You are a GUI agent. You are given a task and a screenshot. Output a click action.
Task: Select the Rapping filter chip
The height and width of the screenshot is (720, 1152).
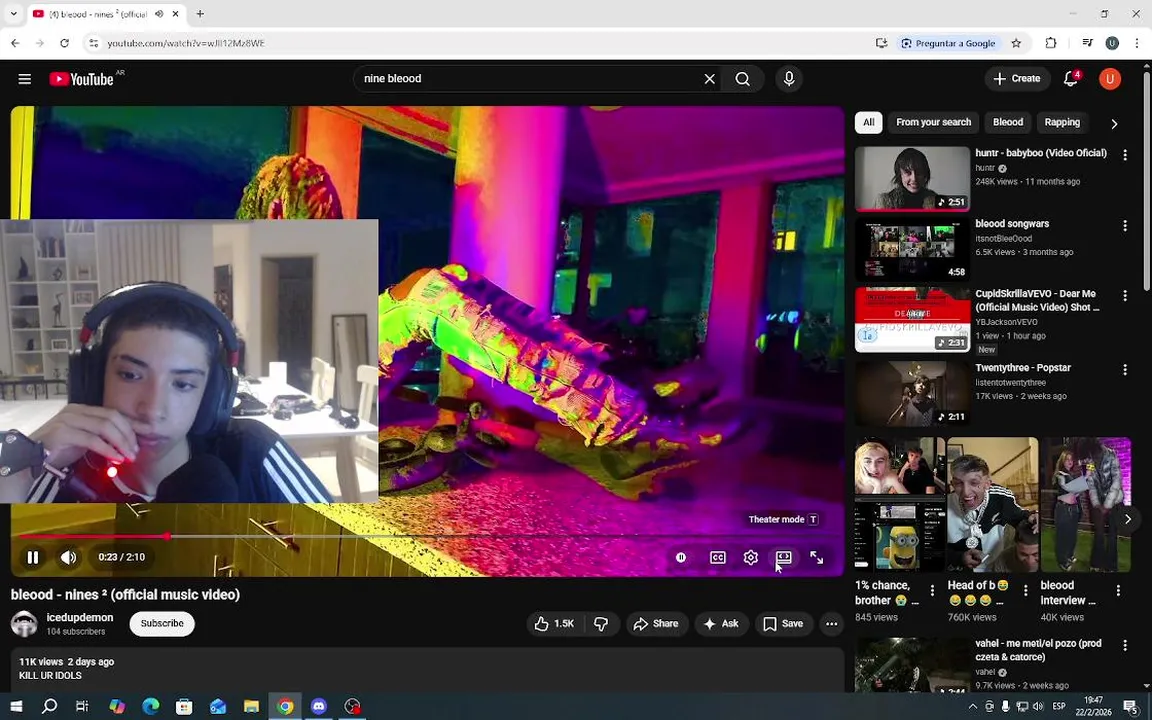tap(1062, 122)
